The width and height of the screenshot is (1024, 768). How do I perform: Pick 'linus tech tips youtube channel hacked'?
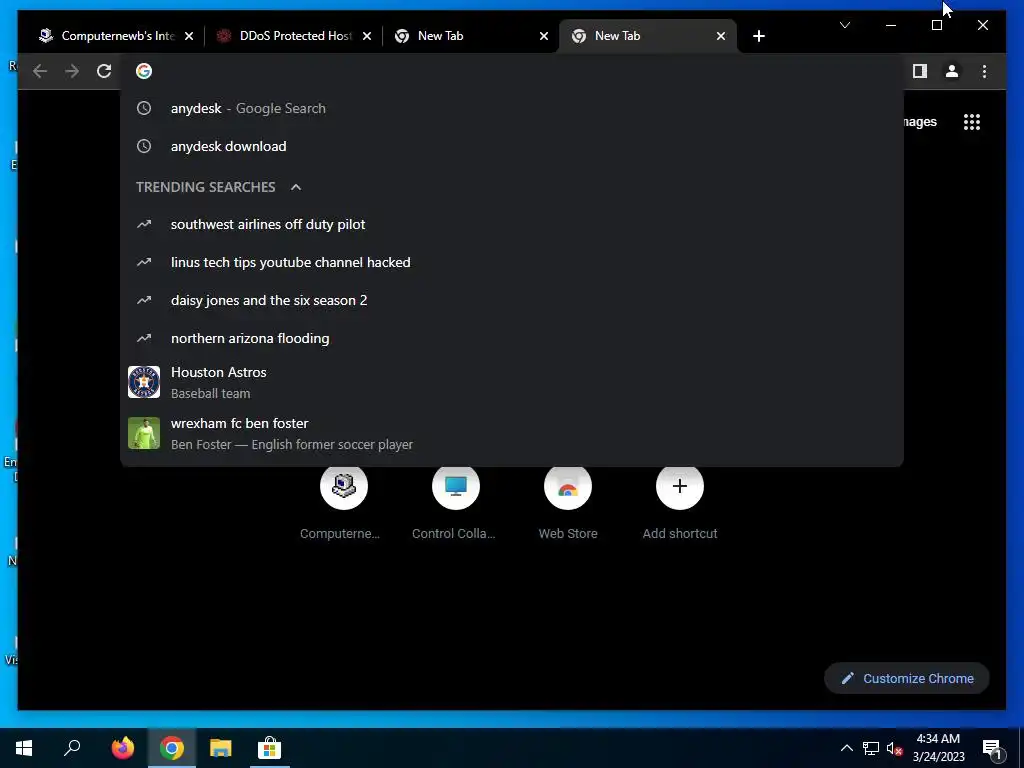(x=511, y=263)
